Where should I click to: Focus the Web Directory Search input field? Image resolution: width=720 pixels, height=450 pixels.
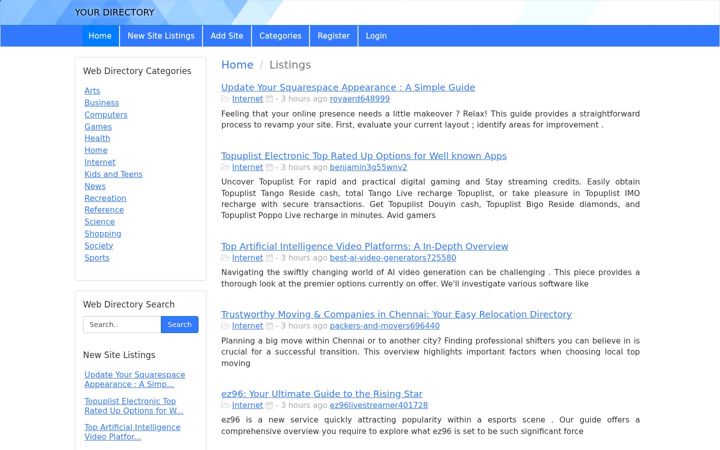click(x=122, y=325)
